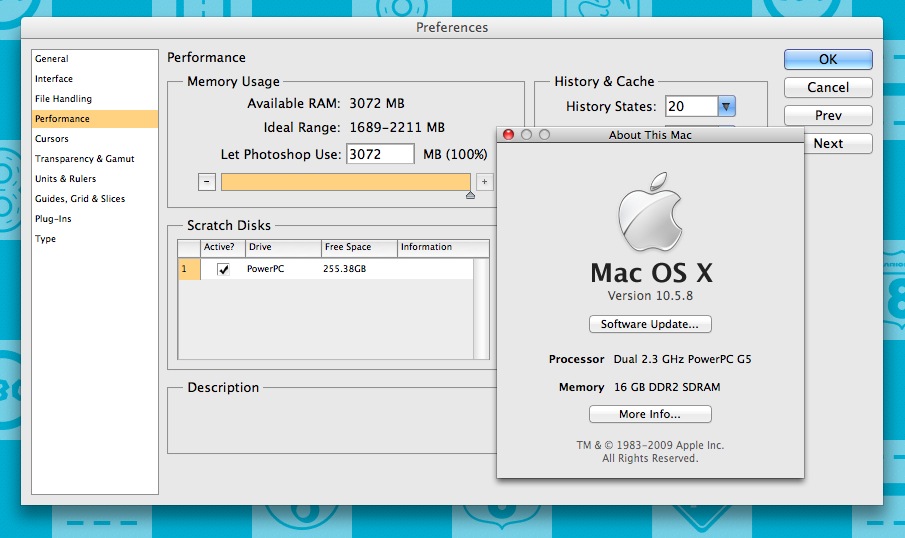Click the Drive column header
Image resolution: width=905 pixels, height=538 pixels.
pyautogui.click(x=283, y=248)
